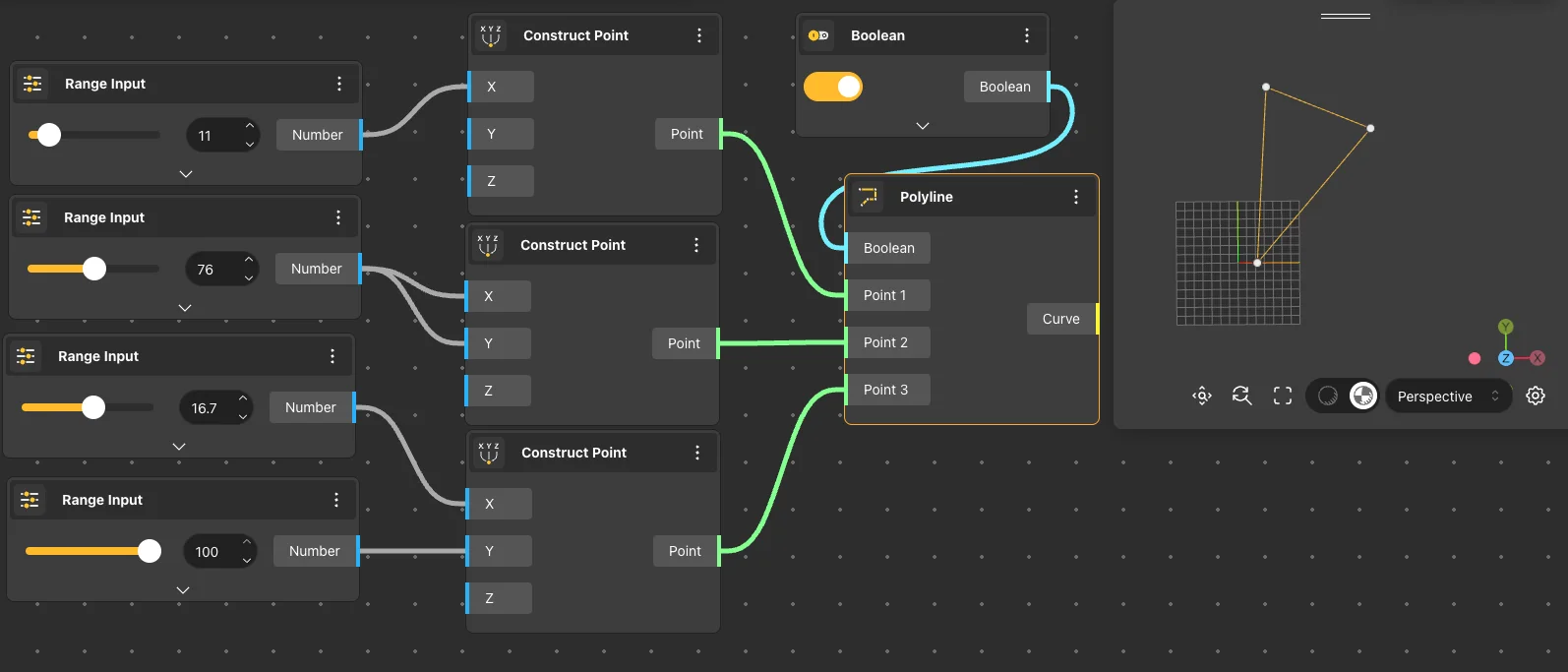This screenshot has width=1568, height=672.
Task: Open the bottom Construct Point node options menu
Action: 697,453
